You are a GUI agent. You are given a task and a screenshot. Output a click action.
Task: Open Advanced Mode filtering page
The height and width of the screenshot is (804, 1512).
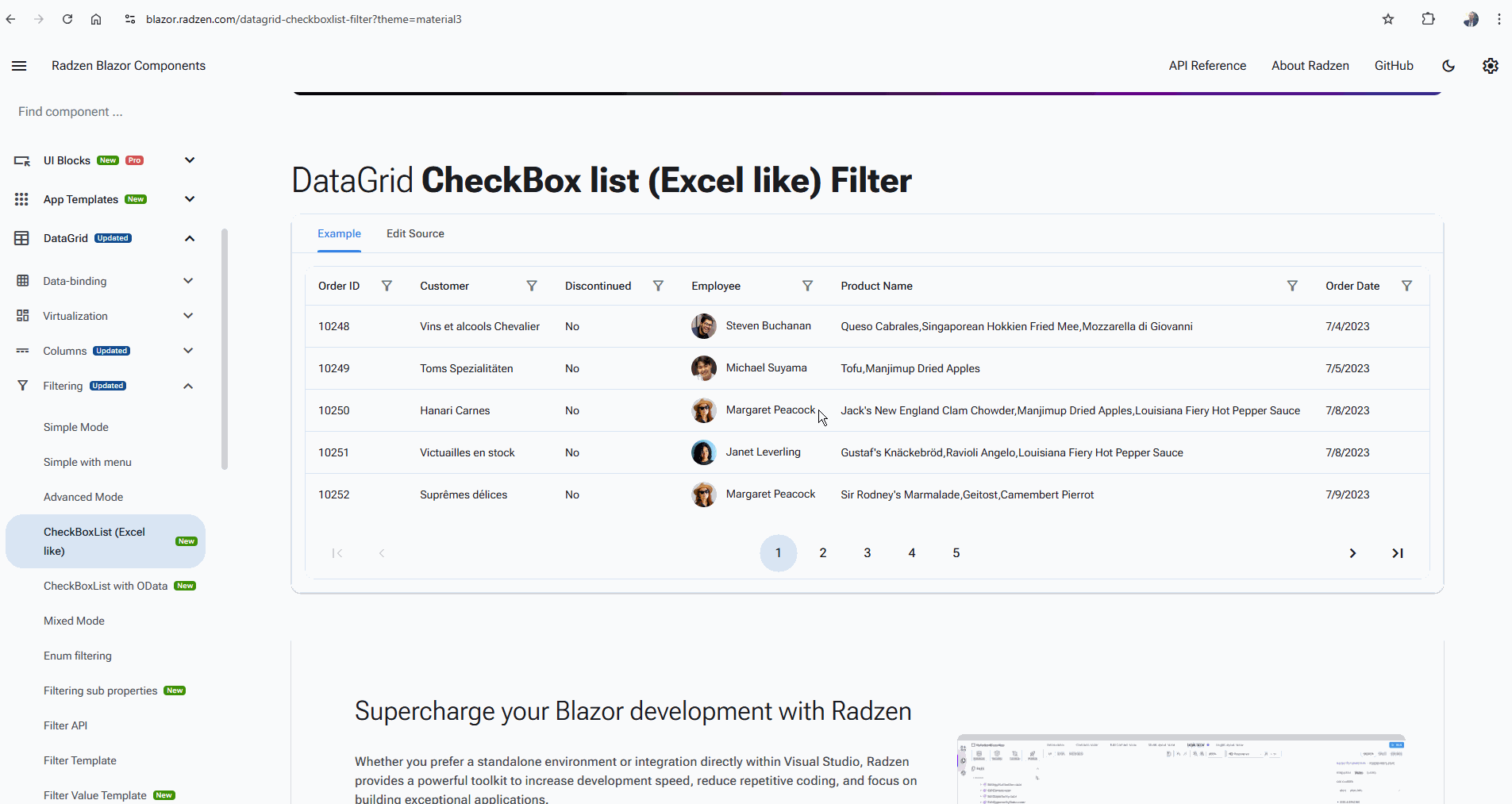click(83, 497)
